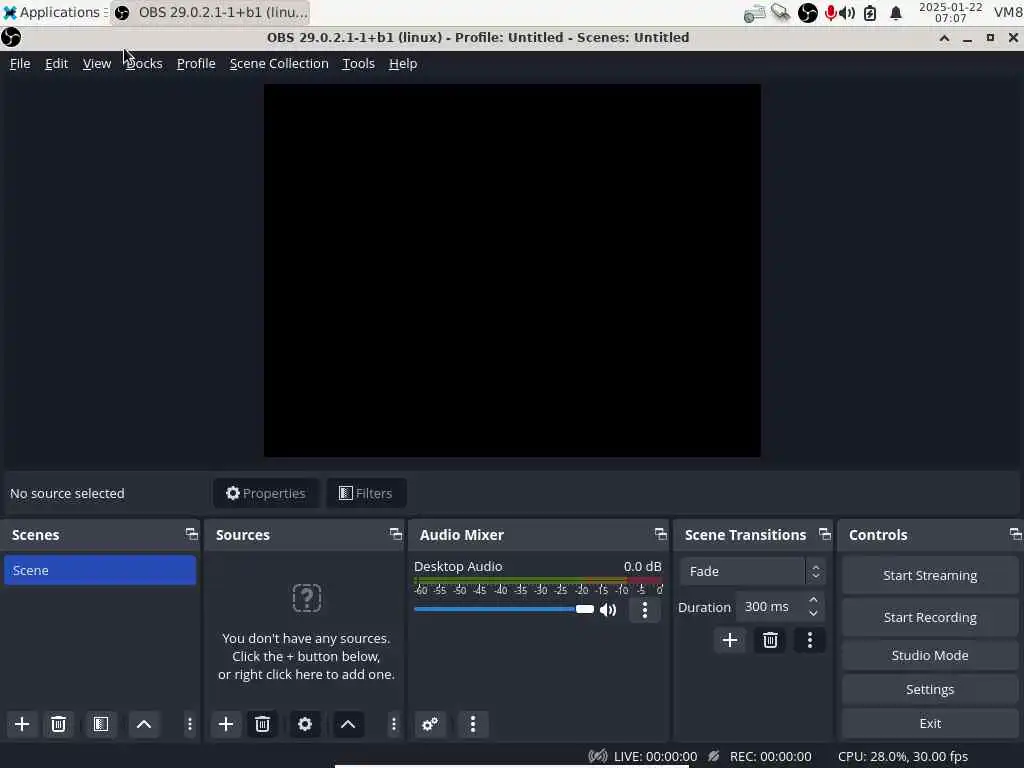Remove selected scene with trash icon
1024x768 pixels.
[58, 724]
